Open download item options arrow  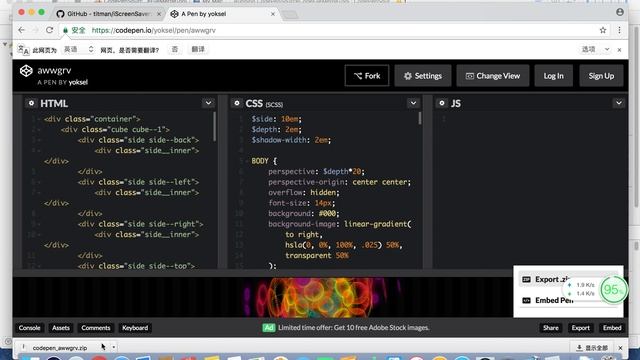113,347
